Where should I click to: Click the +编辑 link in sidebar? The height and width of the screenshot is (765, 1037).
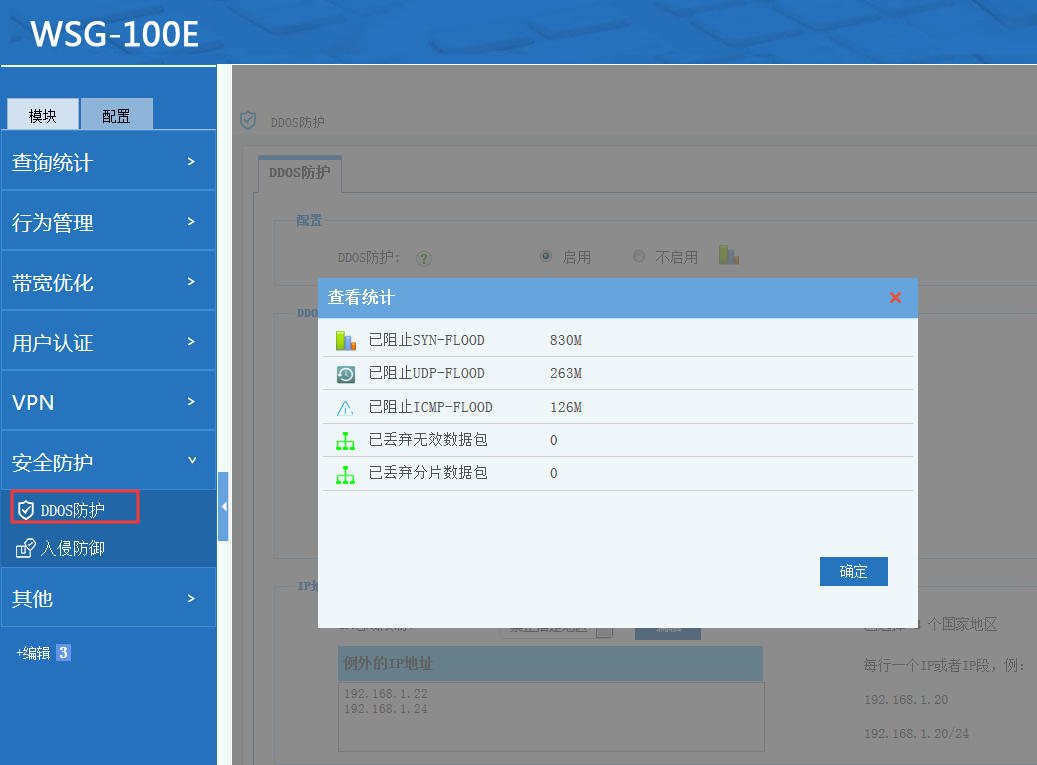coord(34,653)
